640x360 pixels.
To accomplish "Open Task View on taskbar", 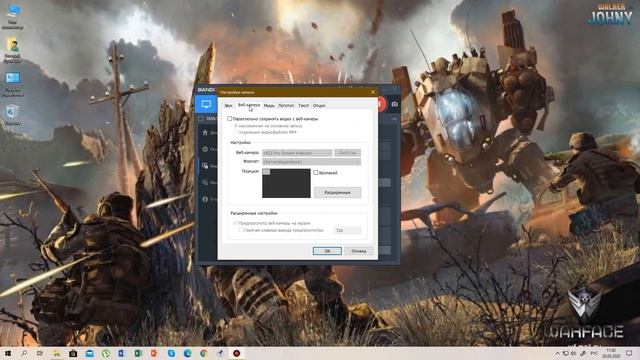I will (x=40, y=353).
